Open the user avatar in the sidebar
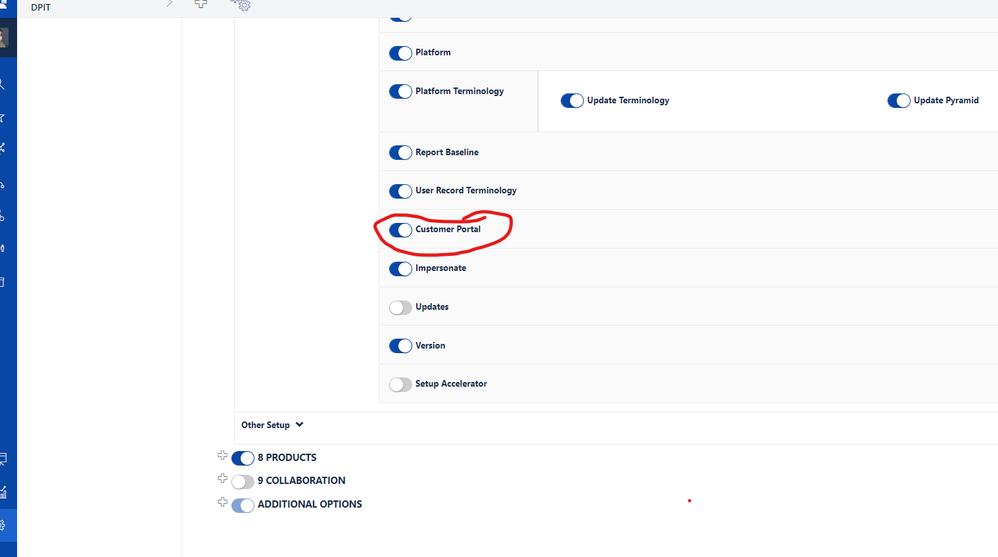The width and height of the screenshot is (998, 557). click(x=3, y=38)
